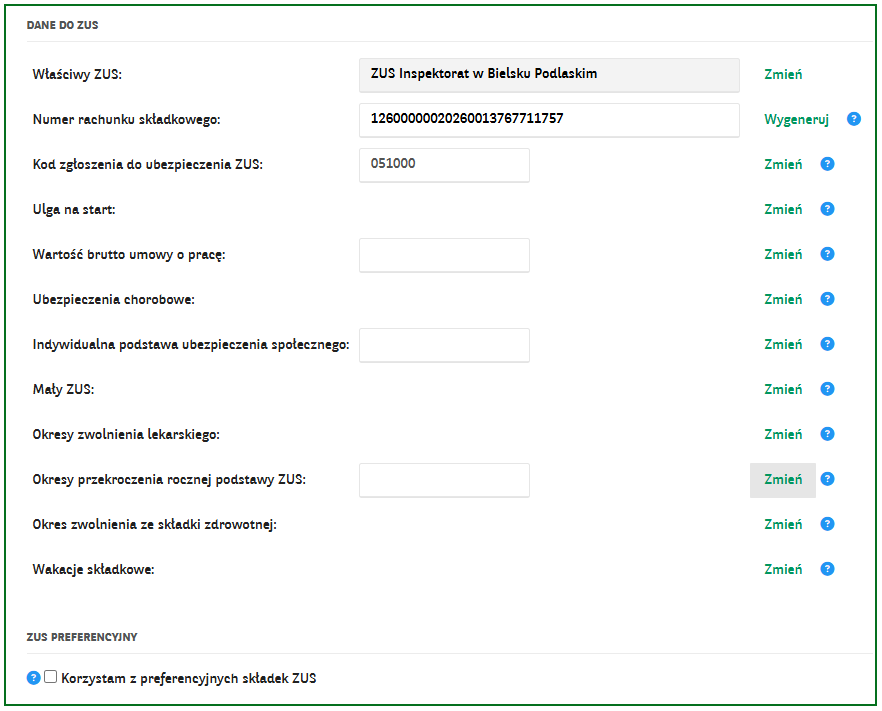Click Wygeneruj to generate account number
The image size is (882, 711).
tap(796, 119)
